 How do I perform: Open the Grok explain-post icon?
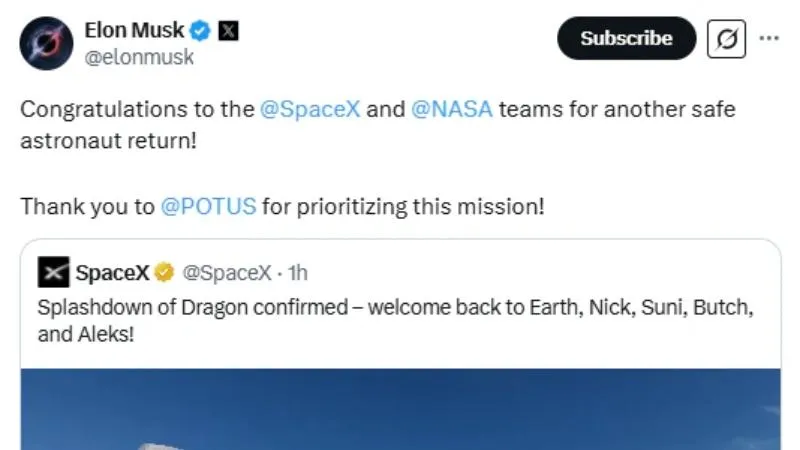(726, 39)
